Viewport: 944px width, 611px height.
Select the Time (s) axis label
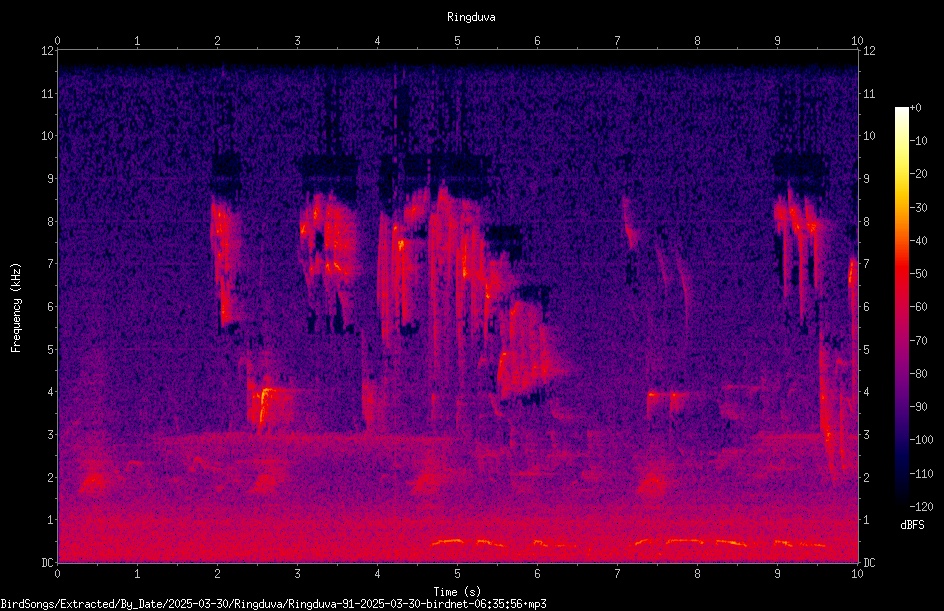(x=457, y=592)
